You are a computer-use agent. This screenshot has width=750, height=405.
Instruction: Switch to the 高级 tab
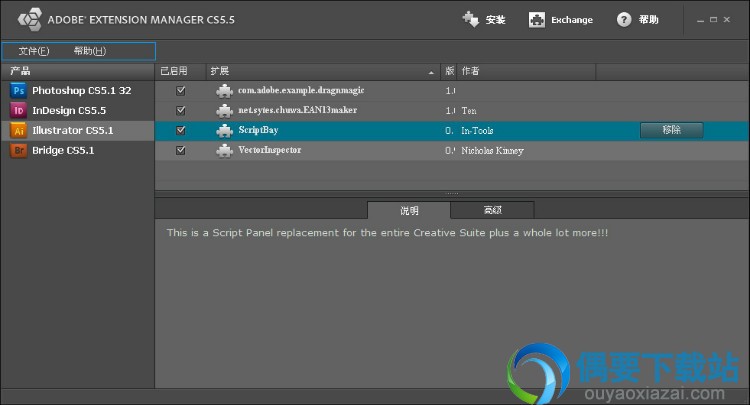[x=492, y=210]
